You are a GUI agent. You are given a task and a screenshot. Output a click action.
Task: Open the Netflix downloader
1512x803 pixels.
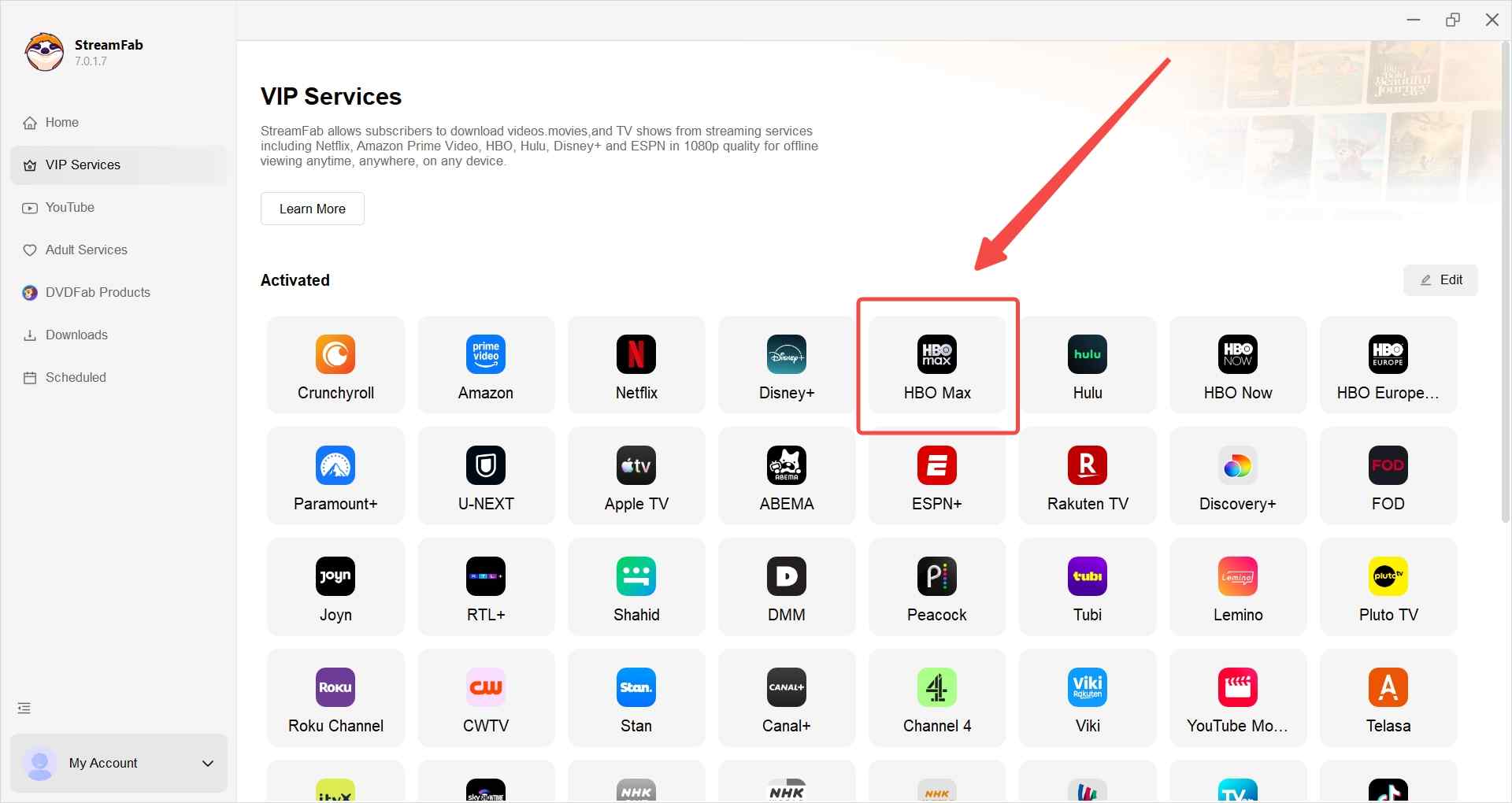coord(636,364)
